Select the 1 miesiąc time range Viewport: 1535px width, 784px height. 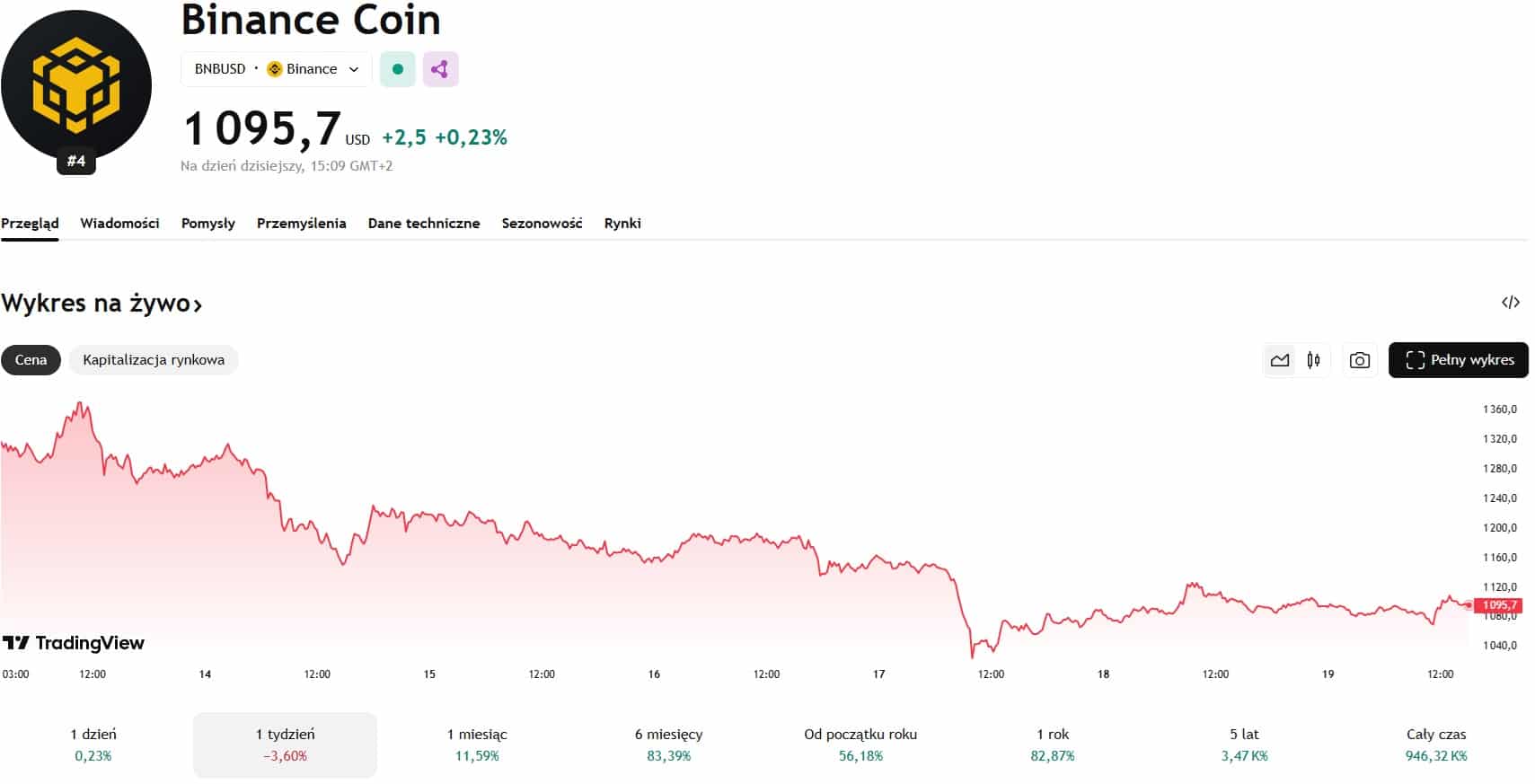point(477,744)
